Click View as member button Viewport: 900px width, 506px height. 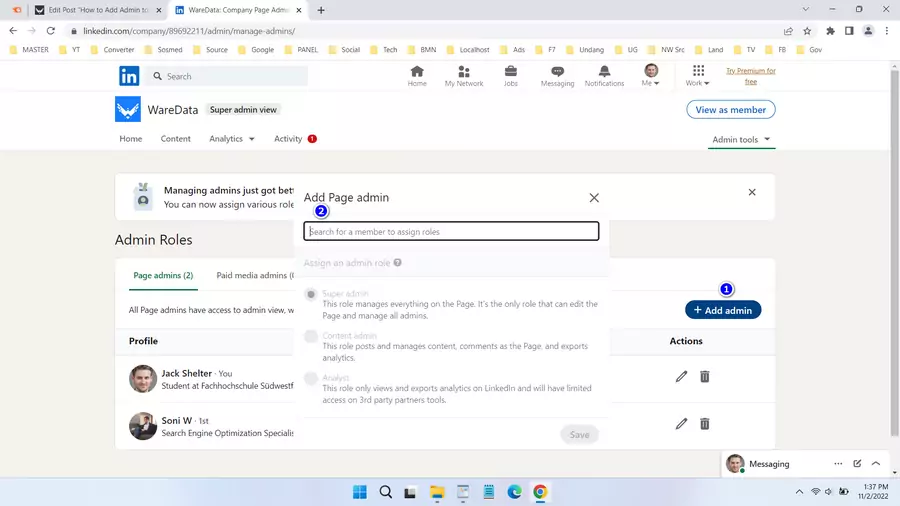[730, 110]
